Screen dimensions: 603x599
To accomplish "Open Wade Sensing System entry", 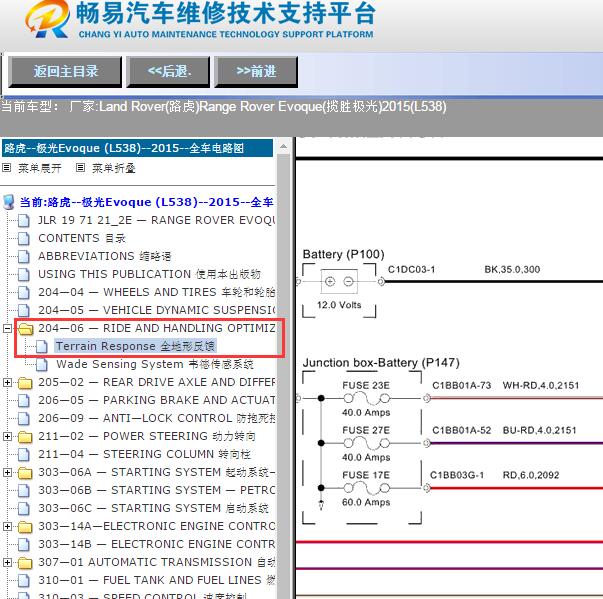I will pyautogui.click(x=155, y=364).
